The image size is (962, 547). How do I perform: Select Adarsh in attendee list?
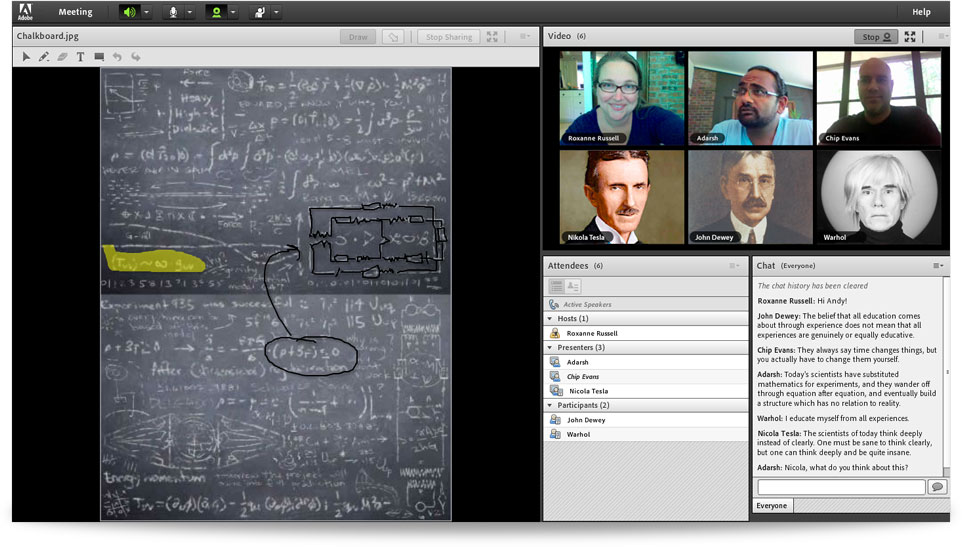point(645,362)
